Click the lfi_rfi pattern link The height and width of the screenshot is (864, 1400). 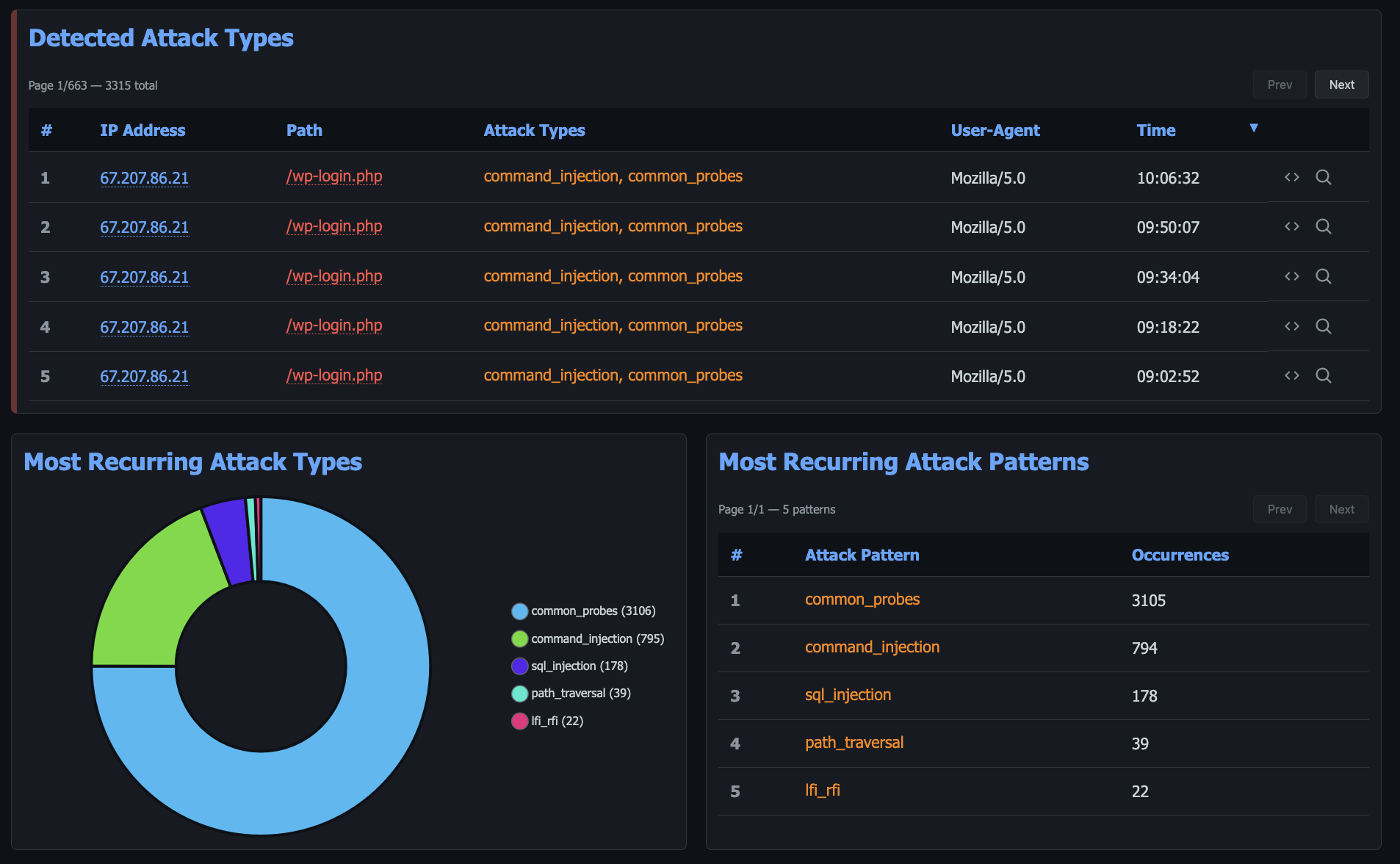822,791
